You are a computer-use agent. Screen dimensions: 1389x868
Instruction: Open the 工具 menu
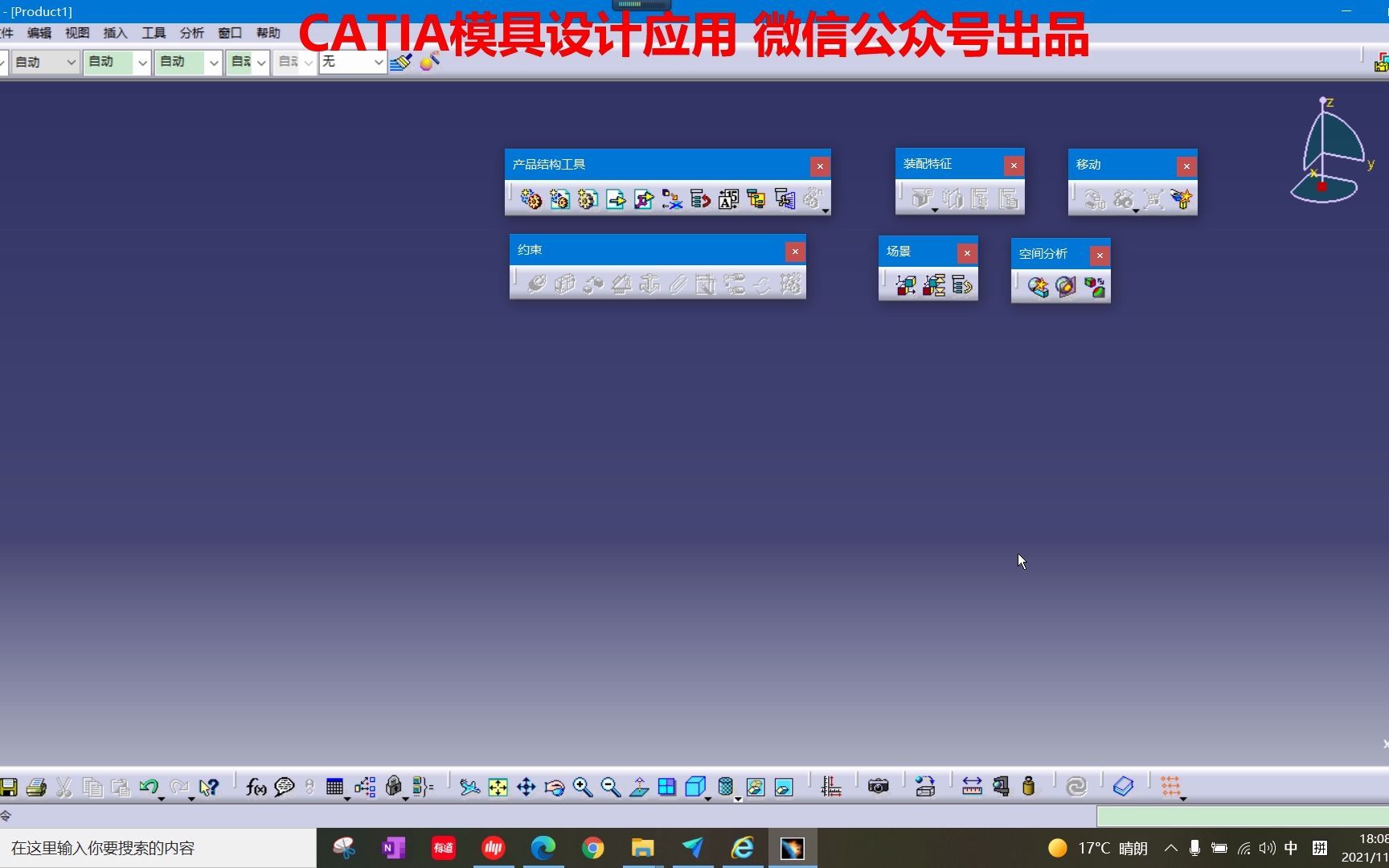pos(154,33)
